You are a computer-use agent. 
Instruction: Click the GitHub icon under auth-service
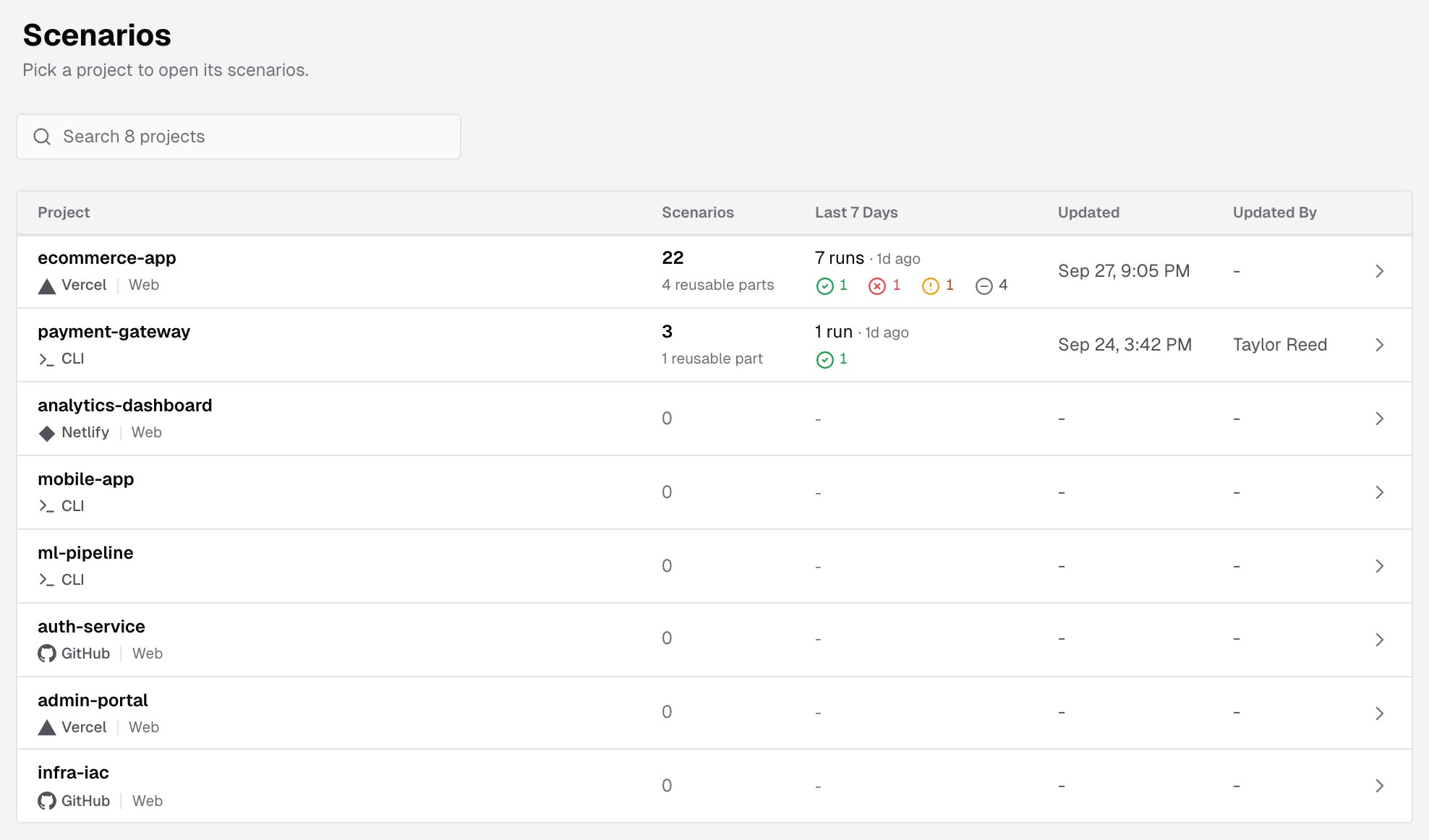pos(47,653)
